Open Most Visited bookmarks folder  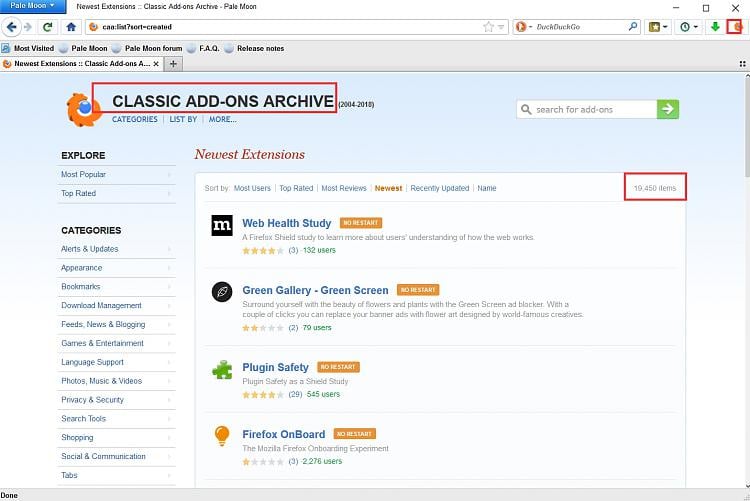click(x=28, y=48)
